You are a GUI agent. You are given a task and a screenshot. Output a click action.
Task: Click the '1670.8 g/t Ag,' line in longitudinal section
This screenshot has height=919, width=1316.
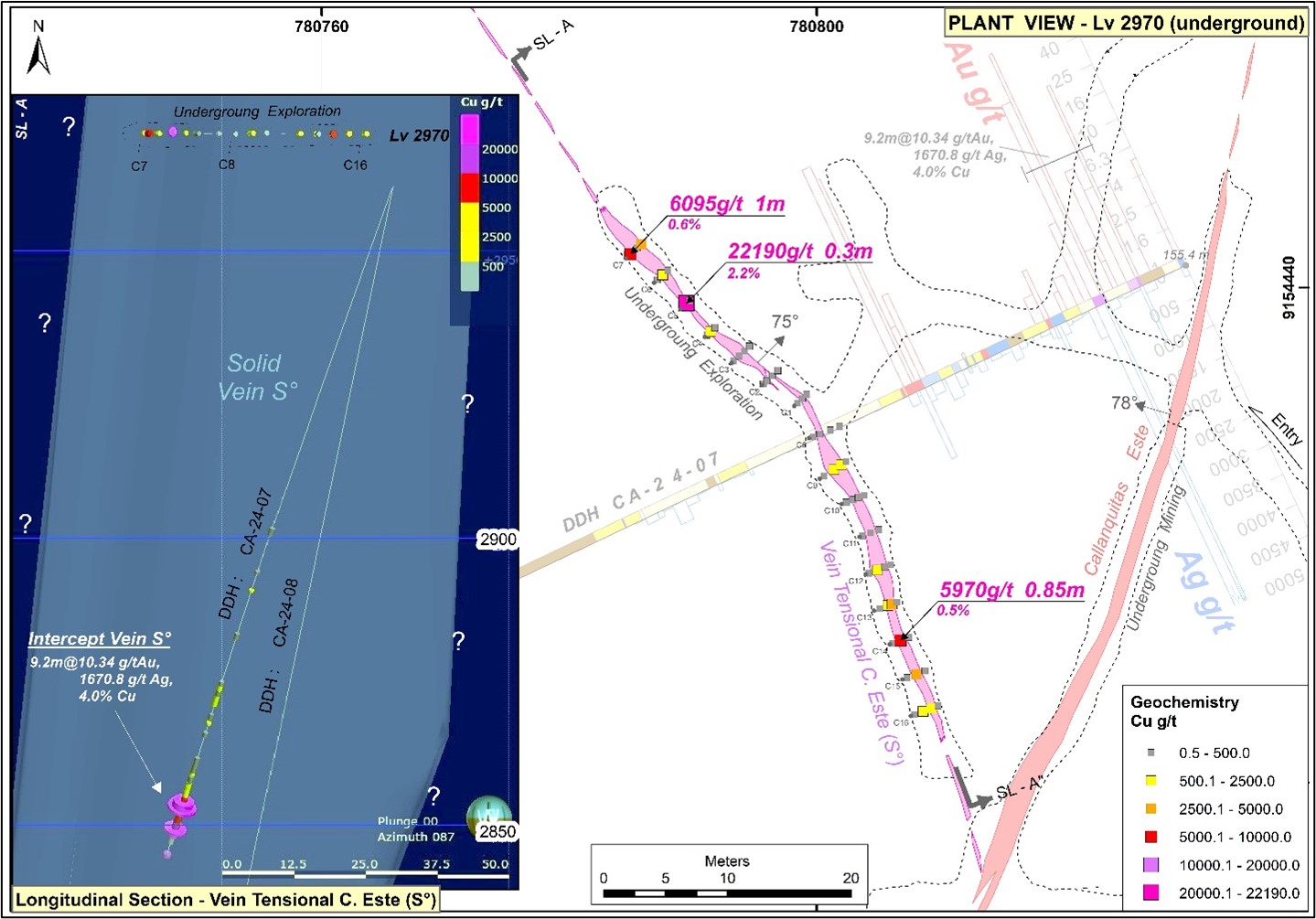click(x=125, y=679)
